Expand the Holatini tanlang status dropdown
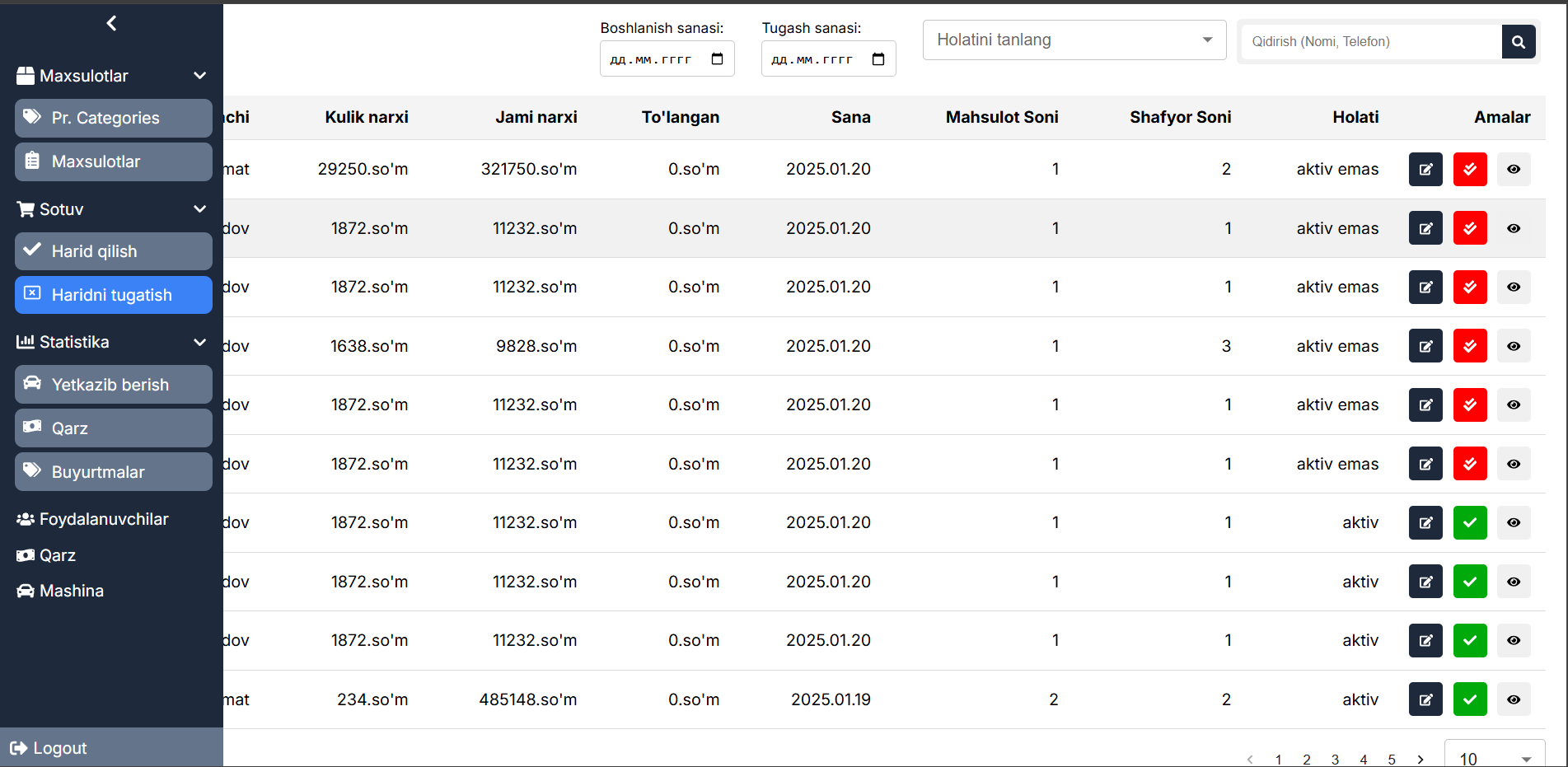The image size is (1568, 767). (1074, 40)
